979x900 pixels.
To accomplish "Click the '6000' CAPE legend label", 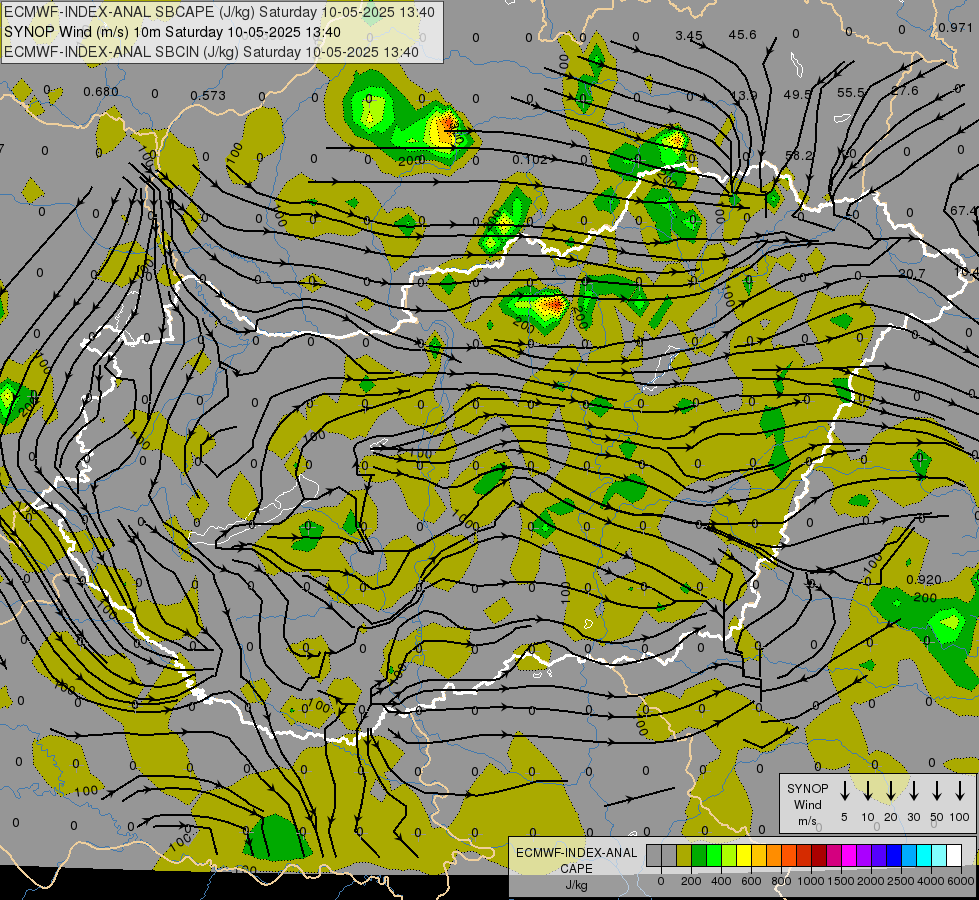I will pos(961,881).
